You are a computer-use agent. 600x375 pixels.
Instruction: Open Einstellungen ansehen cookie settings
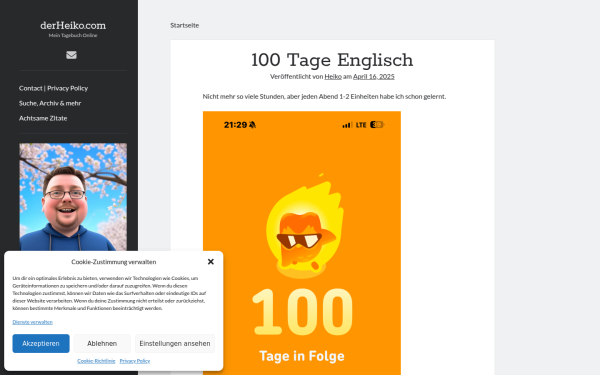[x=174, y=343]
